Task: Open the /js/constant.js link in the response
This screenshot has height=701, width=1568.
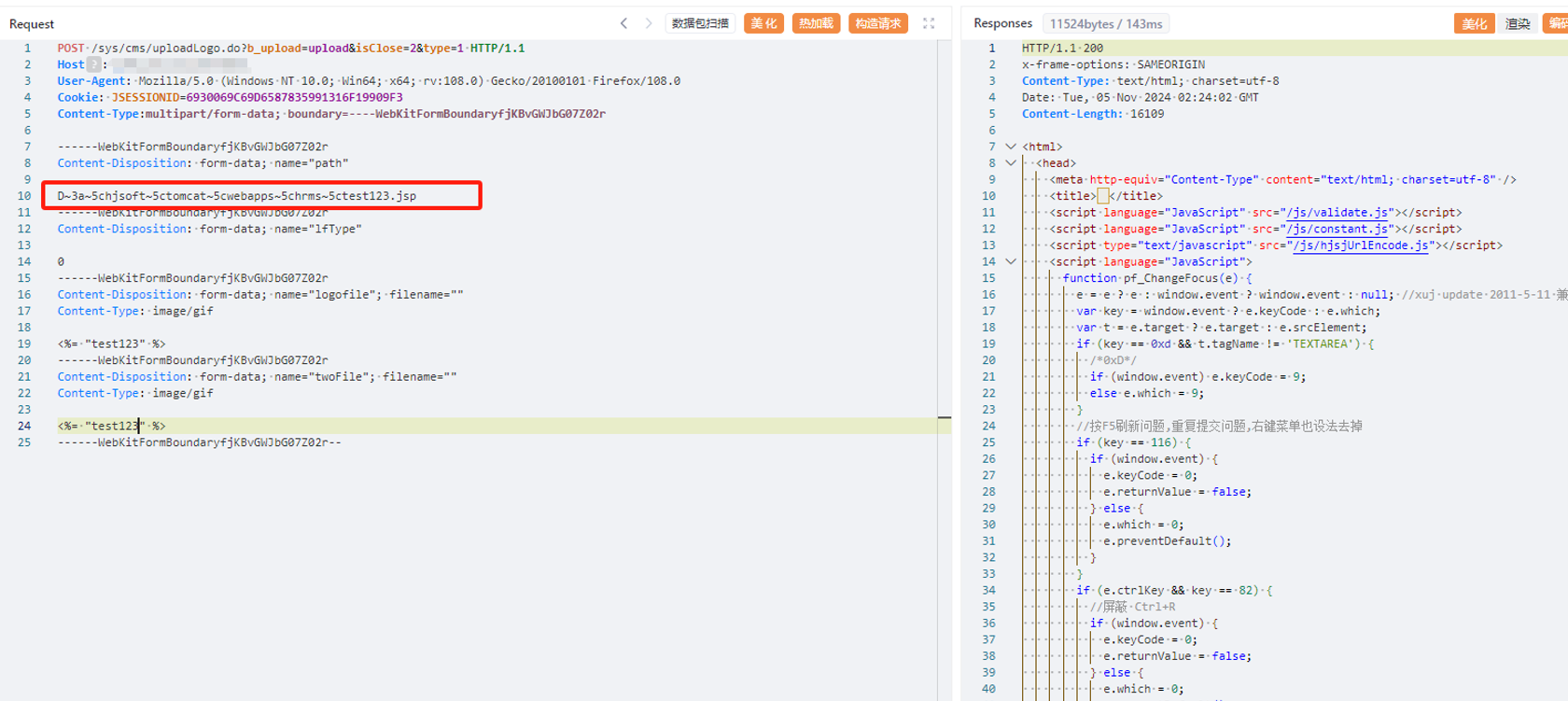Action: [1336, 229]
